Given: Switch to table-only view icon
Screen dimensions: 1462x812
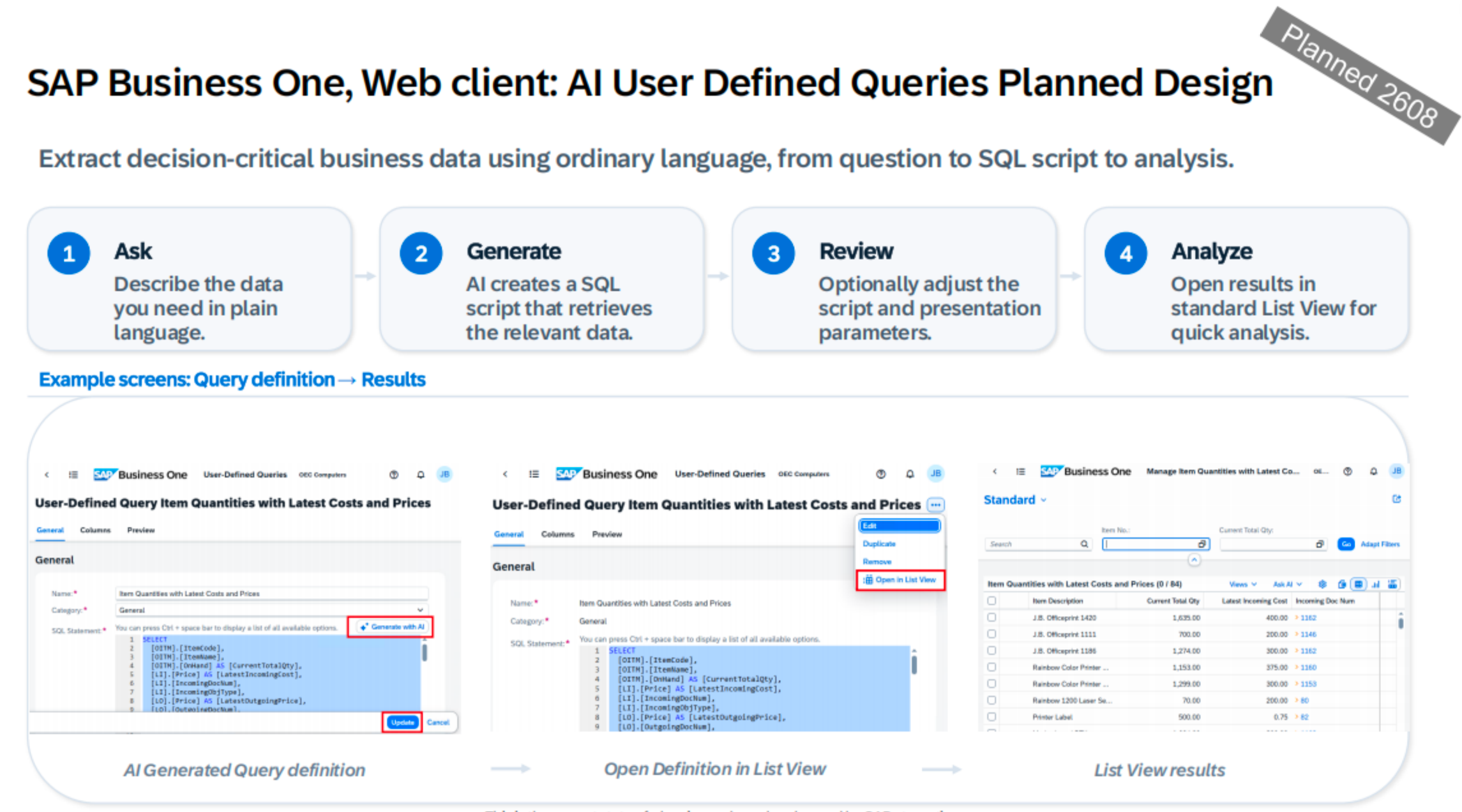Looking at the screenshot, I should tap(1359, 584).
